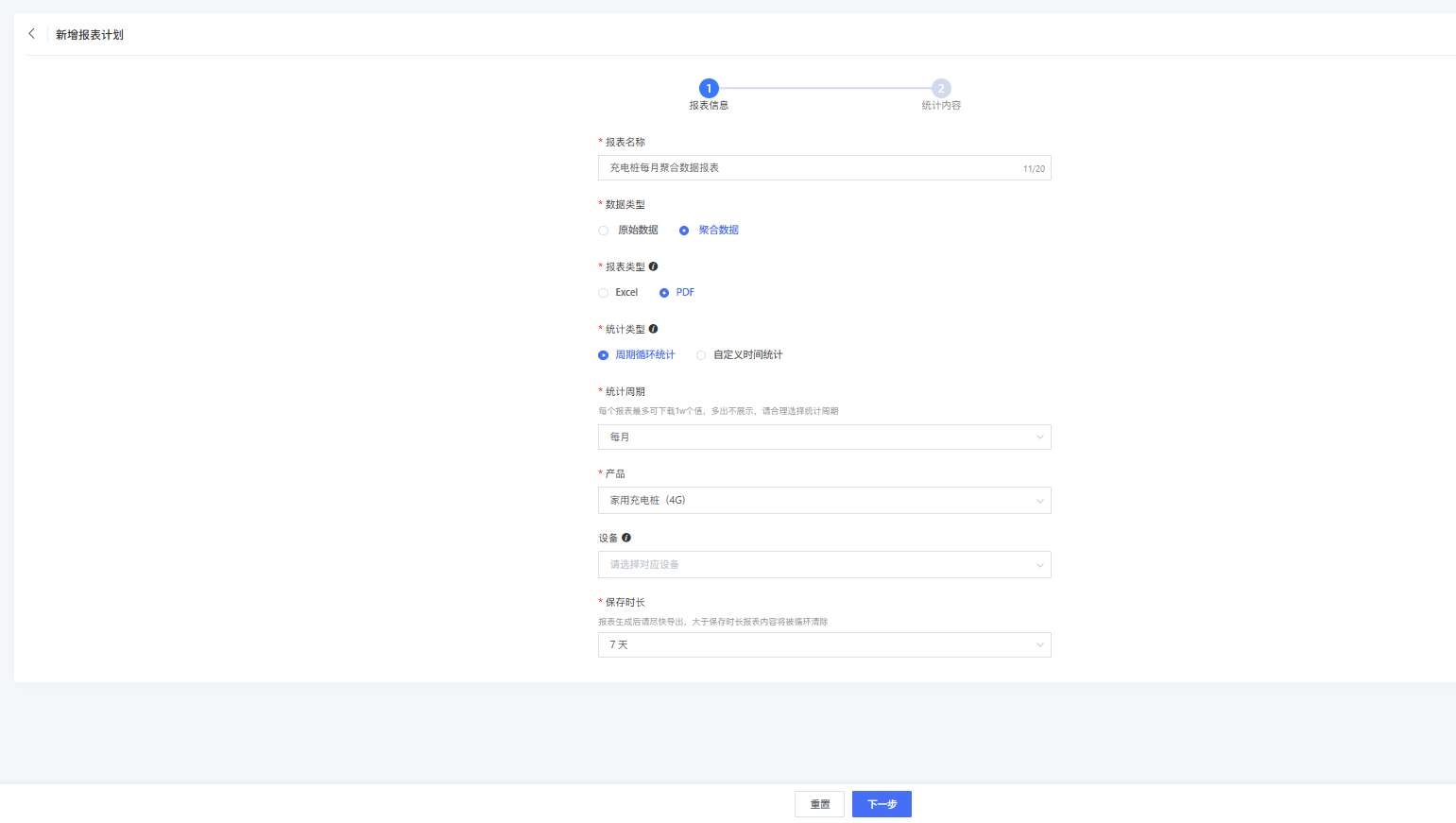Select 周期循环统计 radio option

[x=604, y=355]
